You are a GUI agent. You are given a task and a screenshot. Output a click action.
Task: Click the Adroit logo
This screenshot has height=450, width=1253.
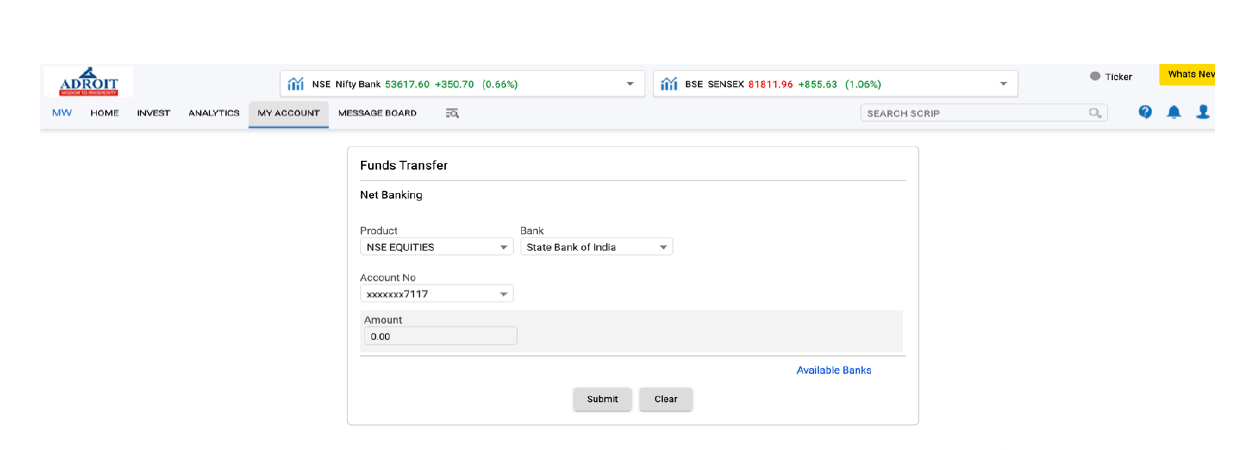point(89,82)
